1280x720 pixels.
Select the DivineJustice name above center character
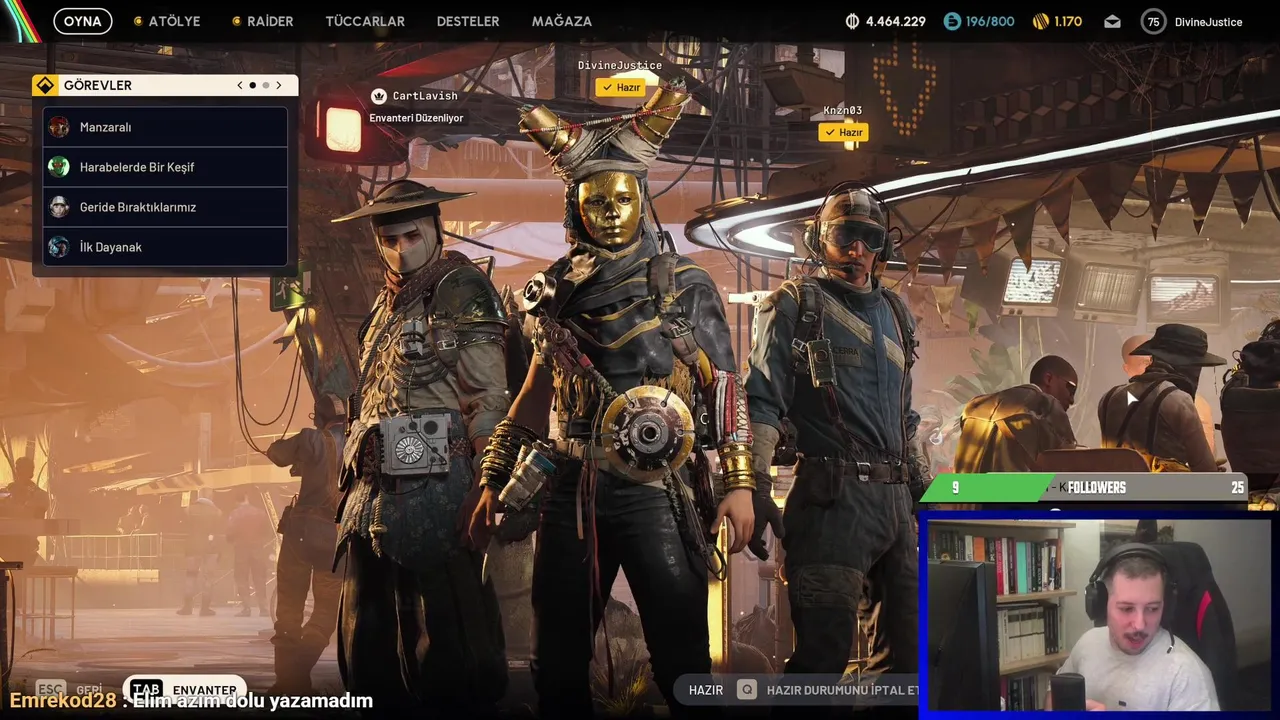[620, 65]
